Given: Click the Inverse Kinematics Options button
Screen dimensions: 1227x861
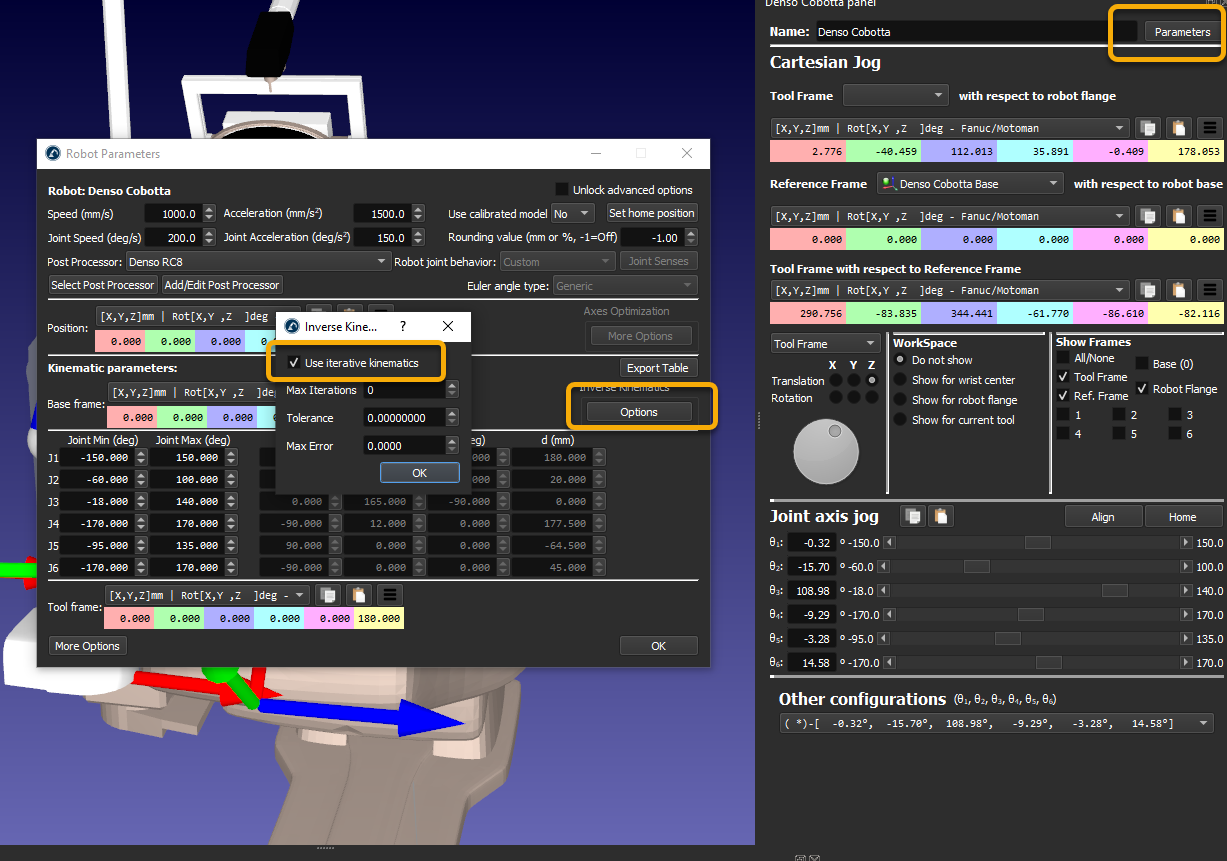Looking at the screenshot, I should coord(639,412).
